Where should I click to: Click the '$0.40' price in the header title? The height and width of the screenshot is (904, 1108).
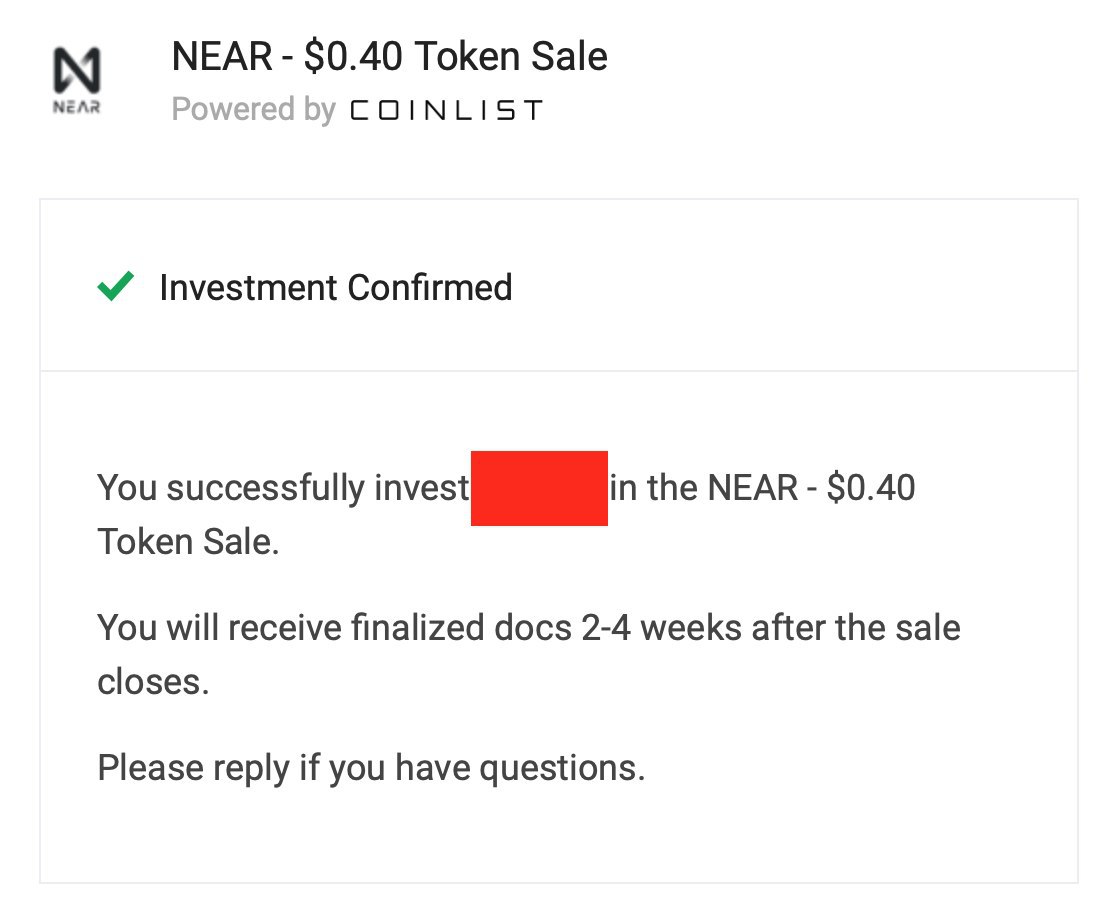pyautogui.click(x=353, y=57)
